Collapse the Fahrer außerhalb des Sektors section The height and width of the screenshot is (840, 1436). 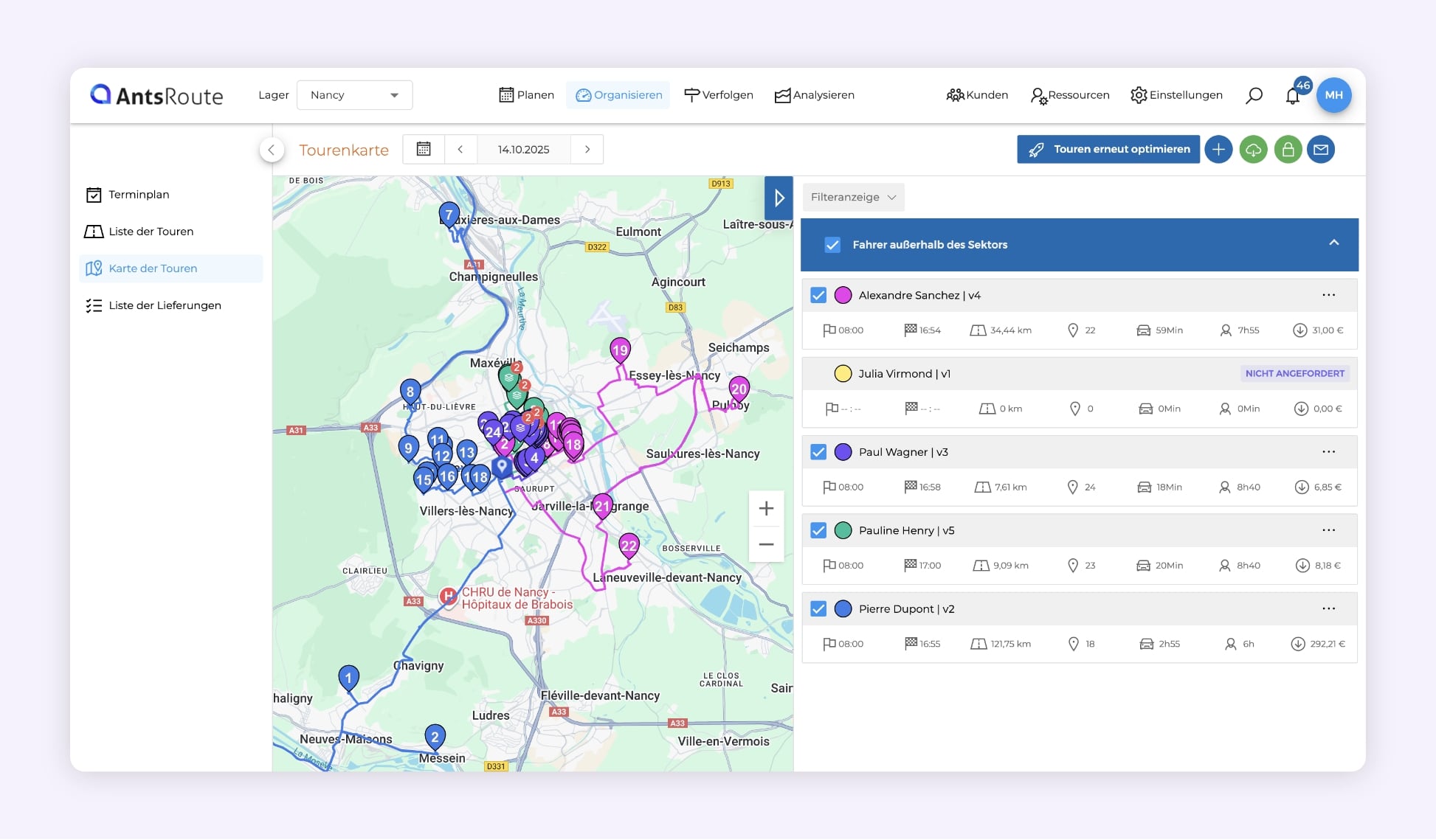1333,243
